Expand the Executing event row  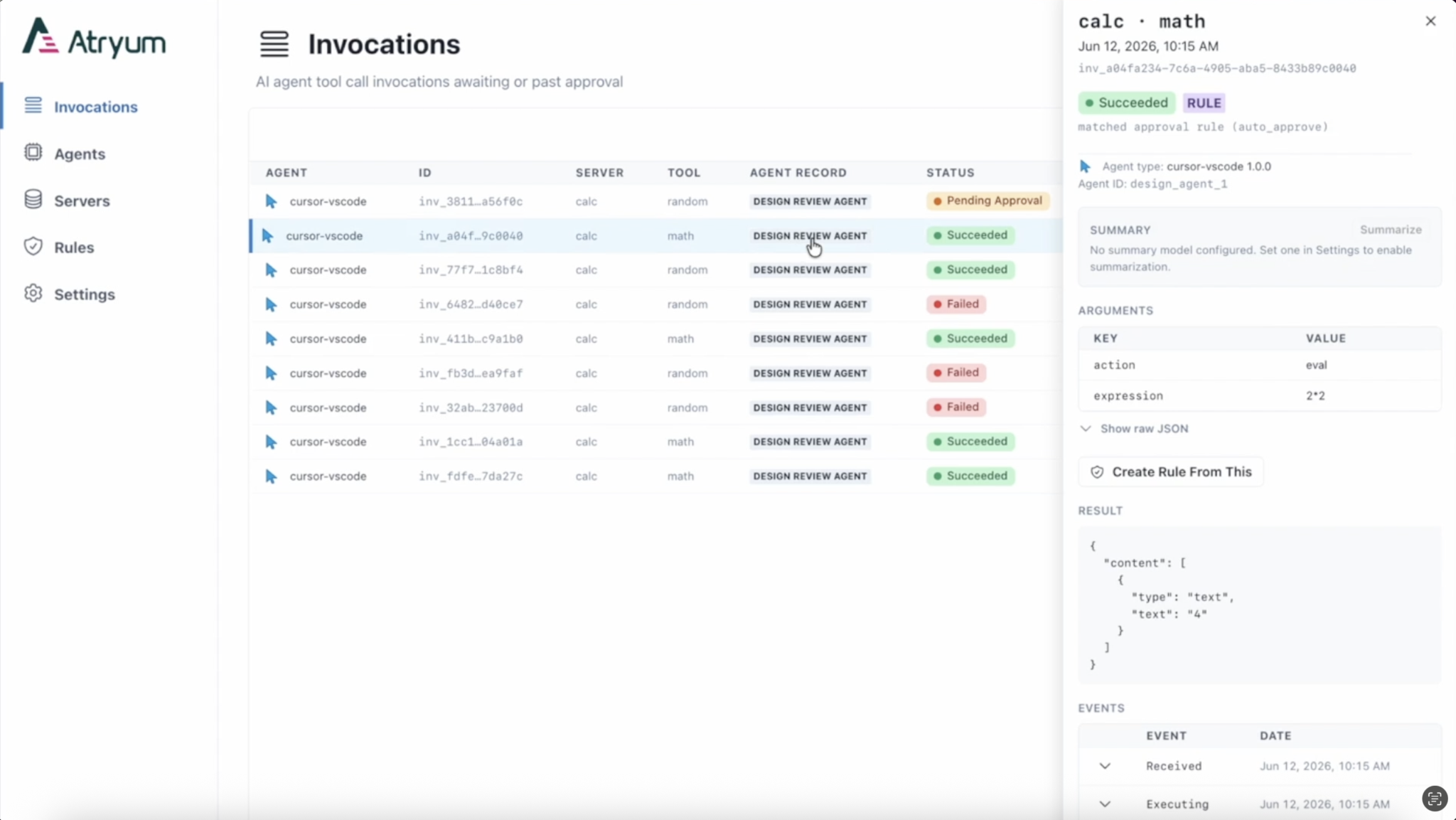click(x=1105, y=804)
